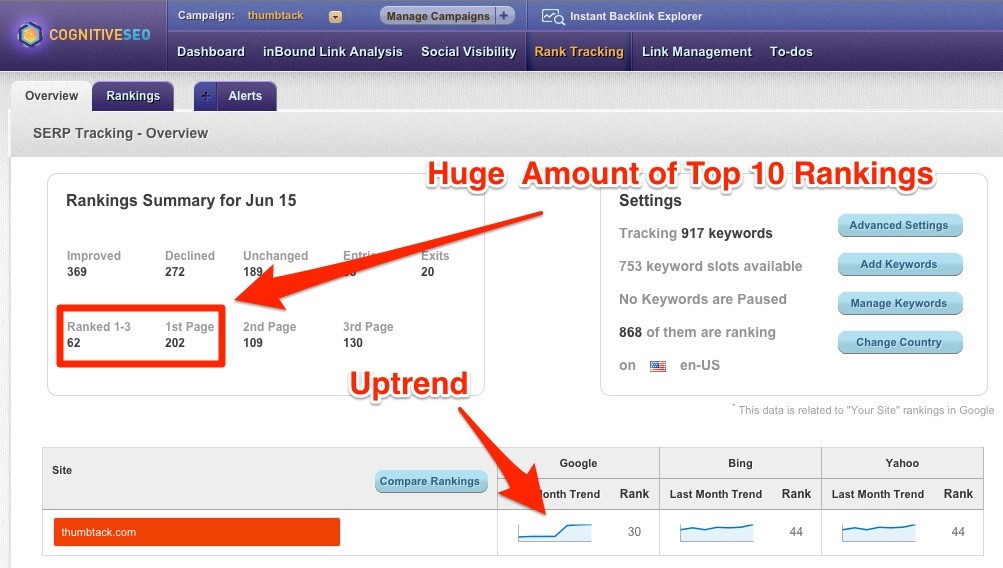Viewport: 1003px width, 568px height.
Task: Click the plus icon on Alerts tab
Action: (x=206, y=96)
